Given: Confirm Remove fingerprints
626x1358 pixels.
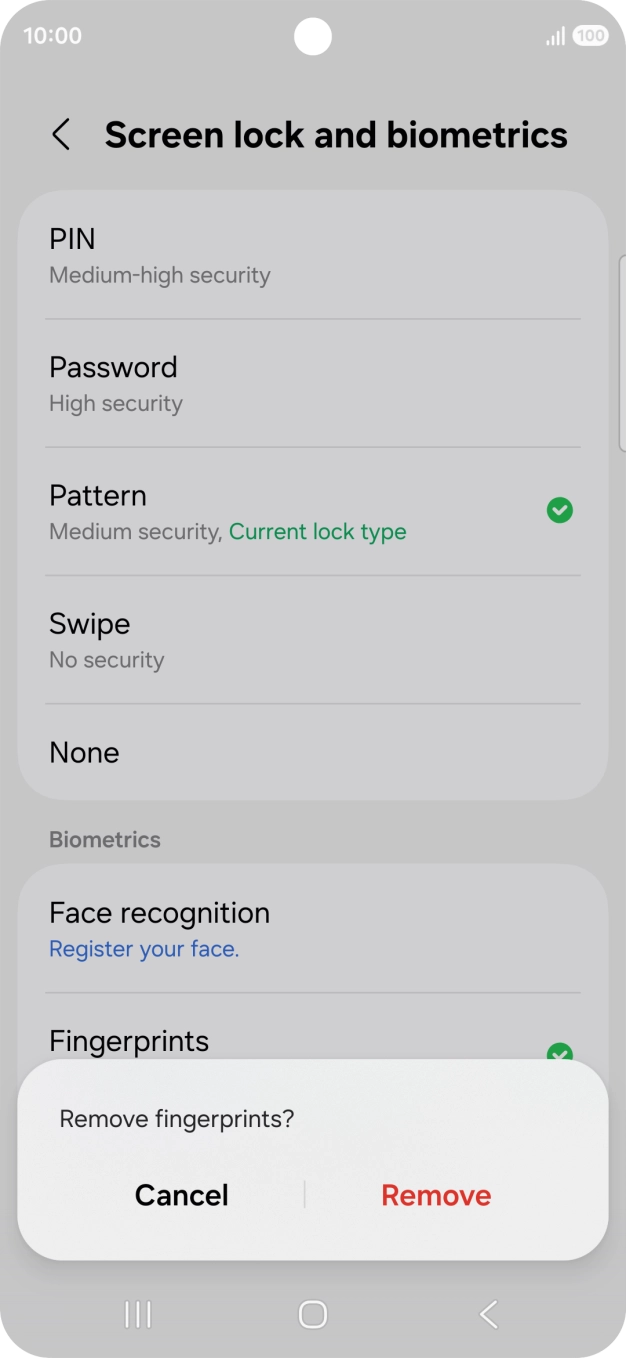Looking at the screenshot, I should tap(436, 1195).
